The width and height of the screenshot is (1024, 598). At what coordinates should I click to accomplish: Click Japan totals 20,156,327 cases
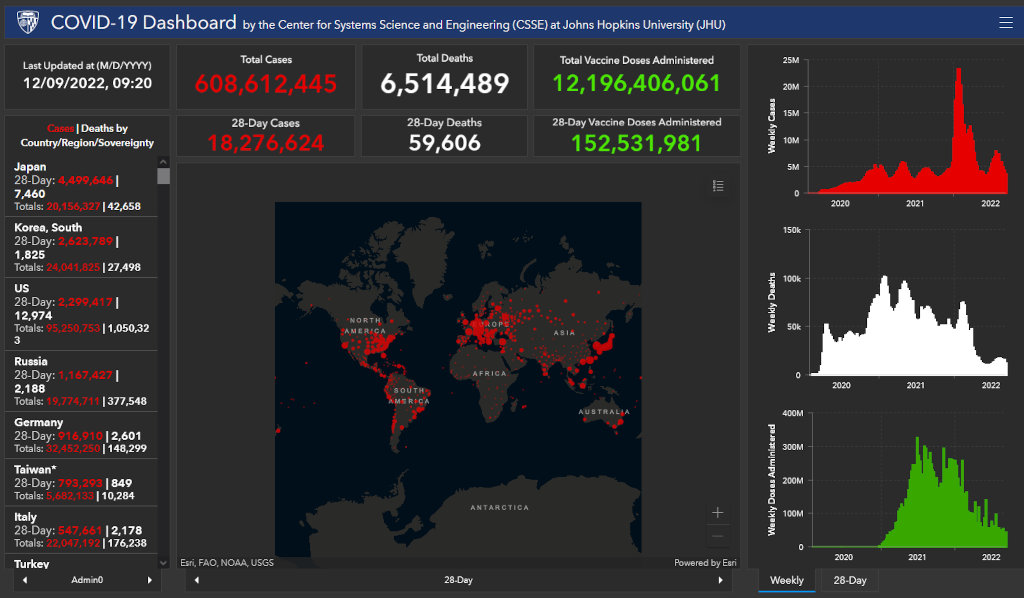pos(73,206)
